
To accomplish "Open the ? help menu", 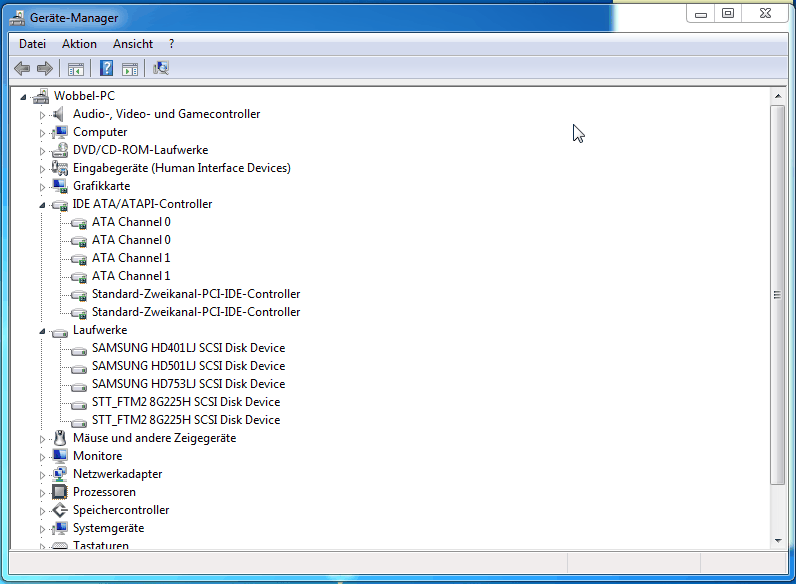I will click(x=172, y=44).
